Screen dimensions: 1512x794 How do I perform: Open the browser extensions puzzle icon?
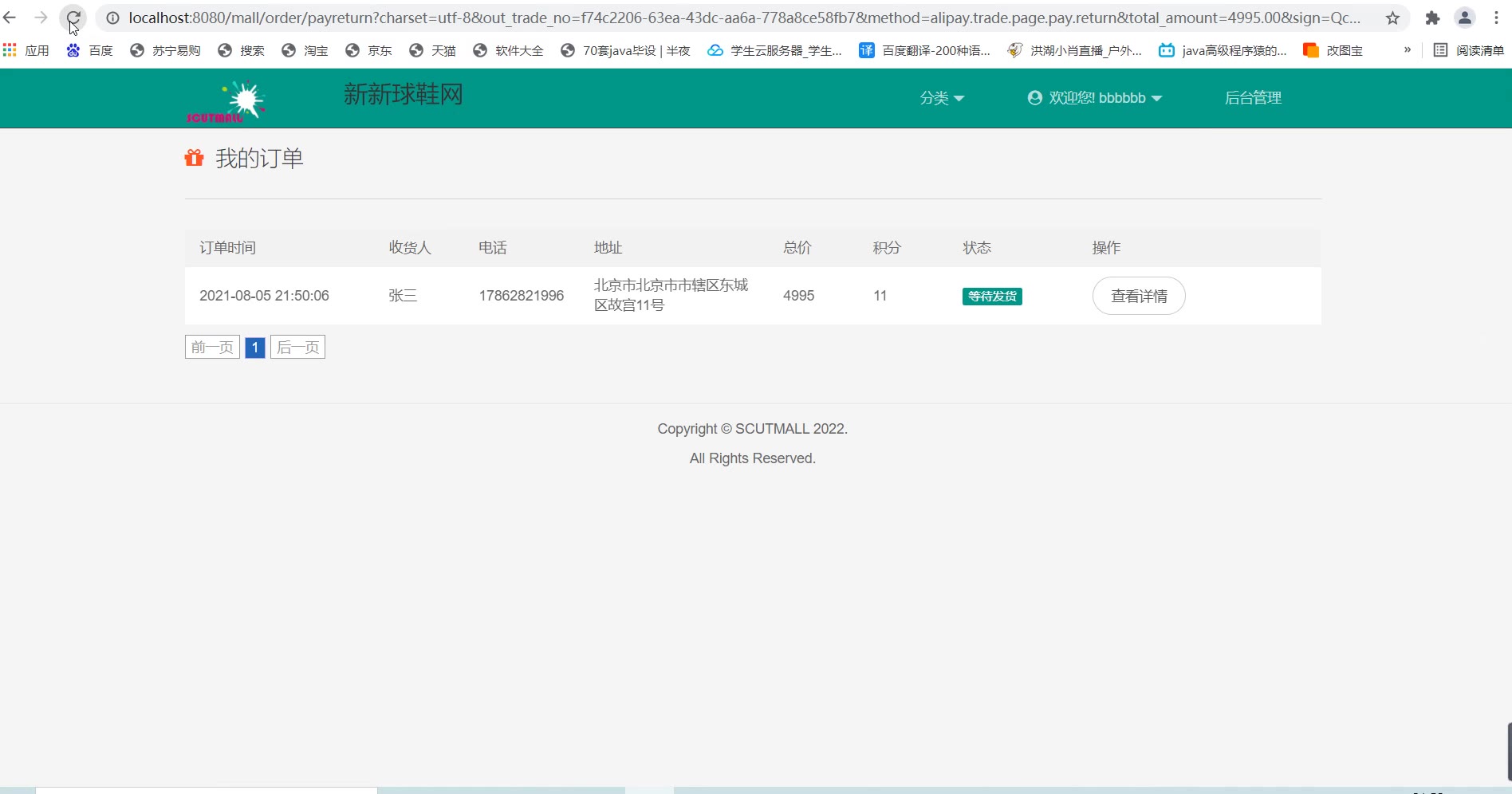[1432, 18]
